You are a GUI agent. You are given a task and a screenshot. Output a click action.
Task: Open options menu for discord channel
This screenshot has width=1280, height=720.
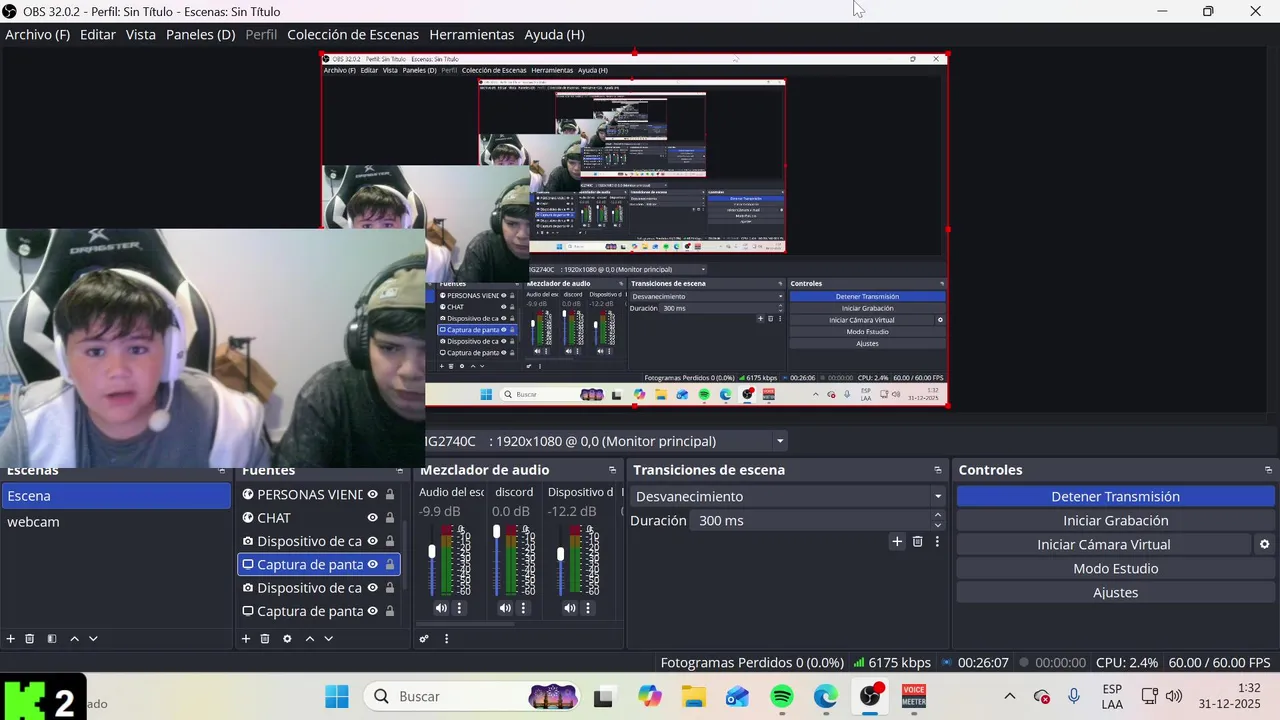[x=524, y=608]
